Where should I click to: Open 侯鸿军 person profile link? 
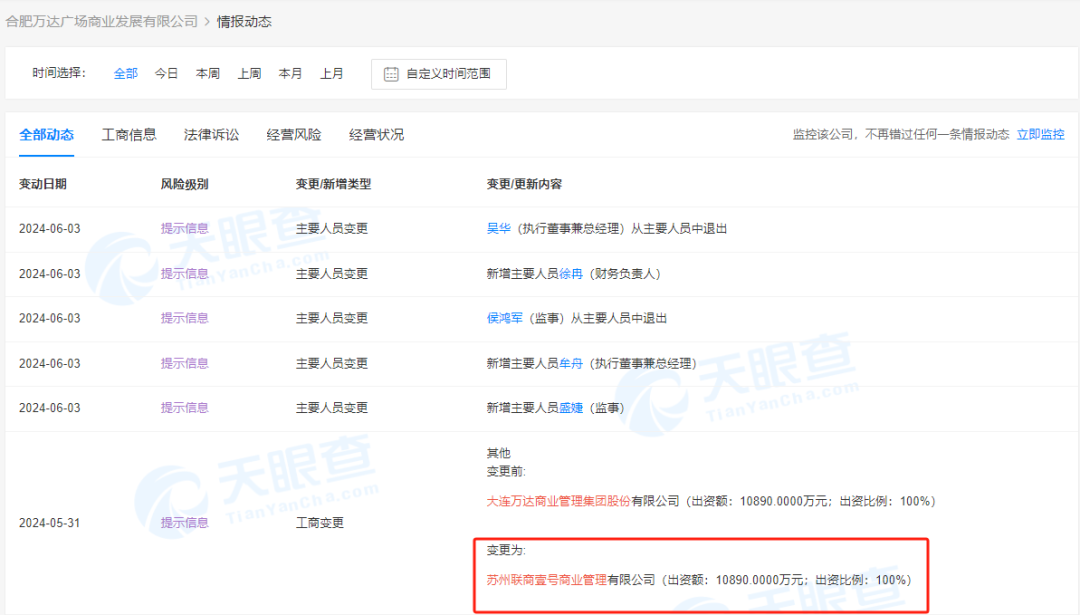tap(504, 318)
